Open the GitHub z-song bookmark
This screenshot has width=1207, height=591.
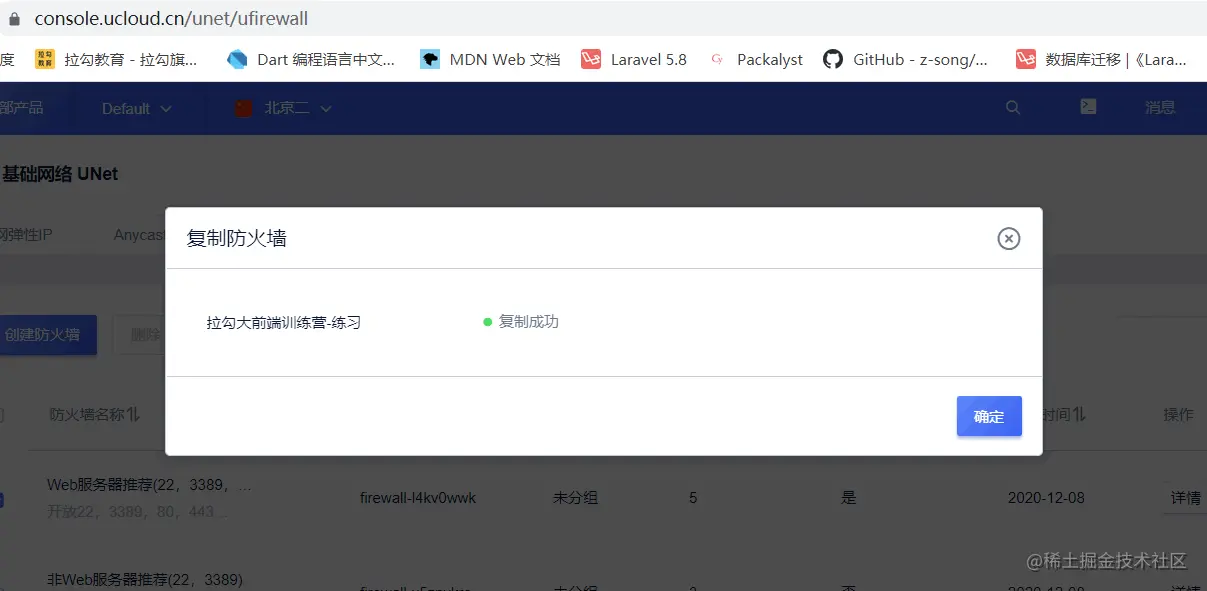click(x=906, y=59)
